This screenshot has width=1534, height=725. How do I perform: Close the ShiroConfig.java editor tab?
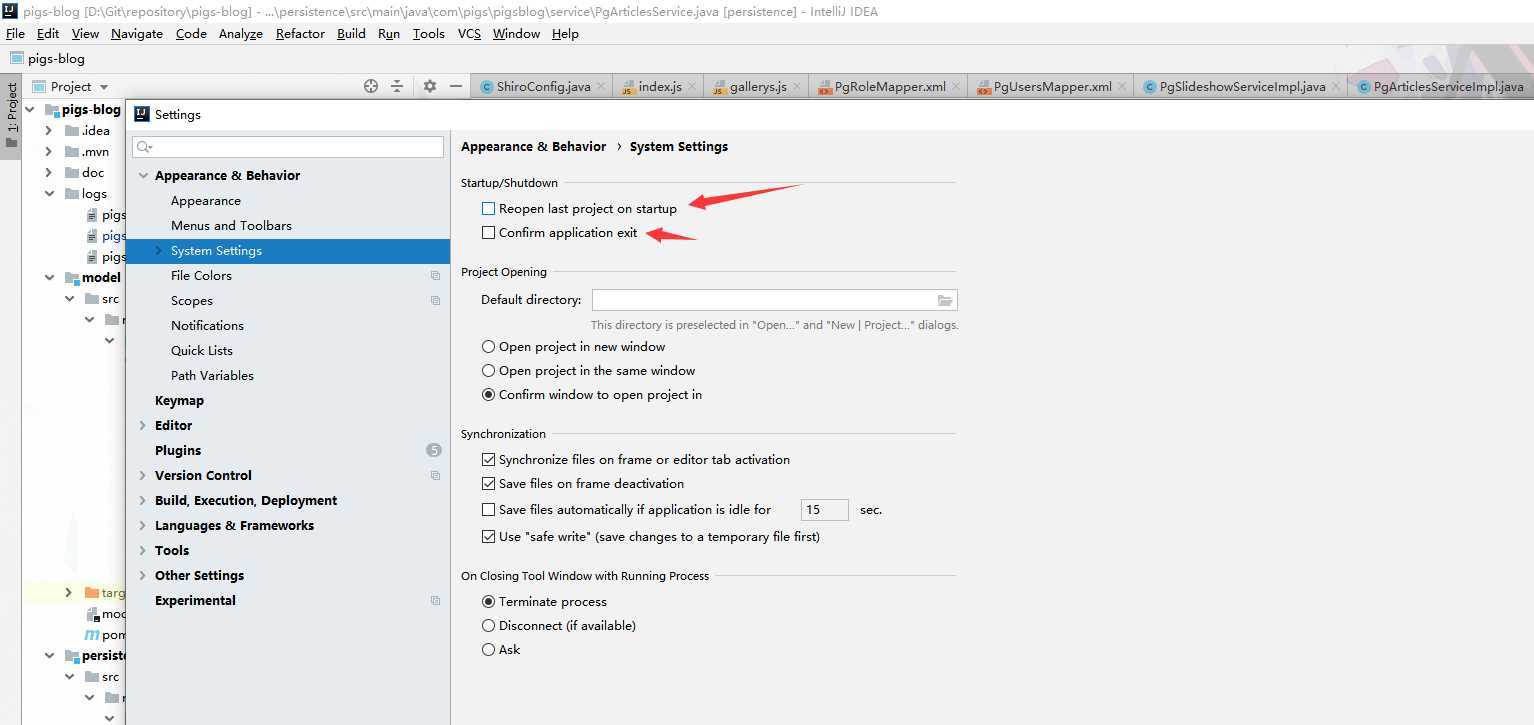point(601,87)
